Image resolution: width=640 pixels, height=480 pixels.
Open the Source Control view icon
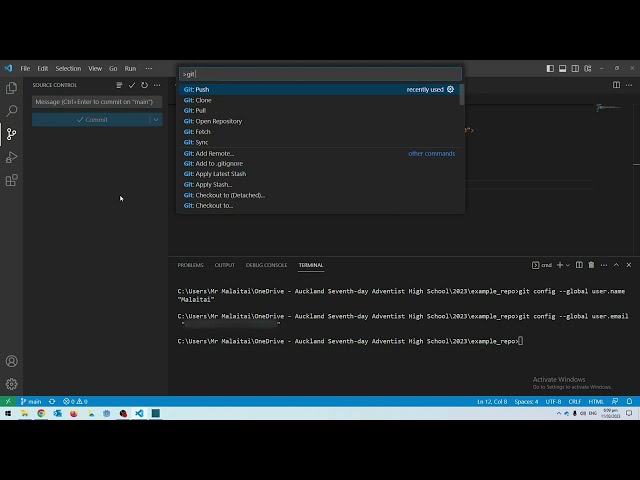click(x=11, y=134)
